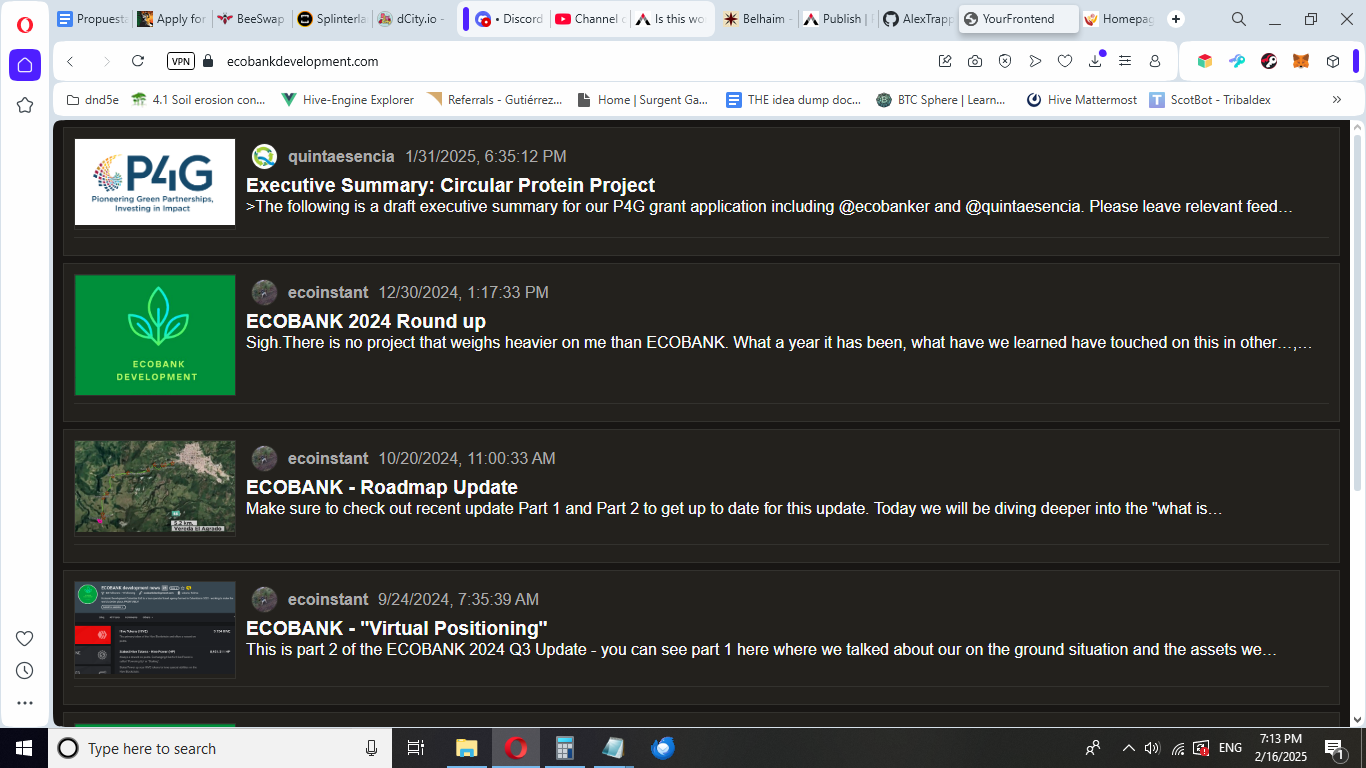This screenshot has height=768, width=1366.
Task: Open the bookmarks star in the sidebar
Action: point(25,105)
